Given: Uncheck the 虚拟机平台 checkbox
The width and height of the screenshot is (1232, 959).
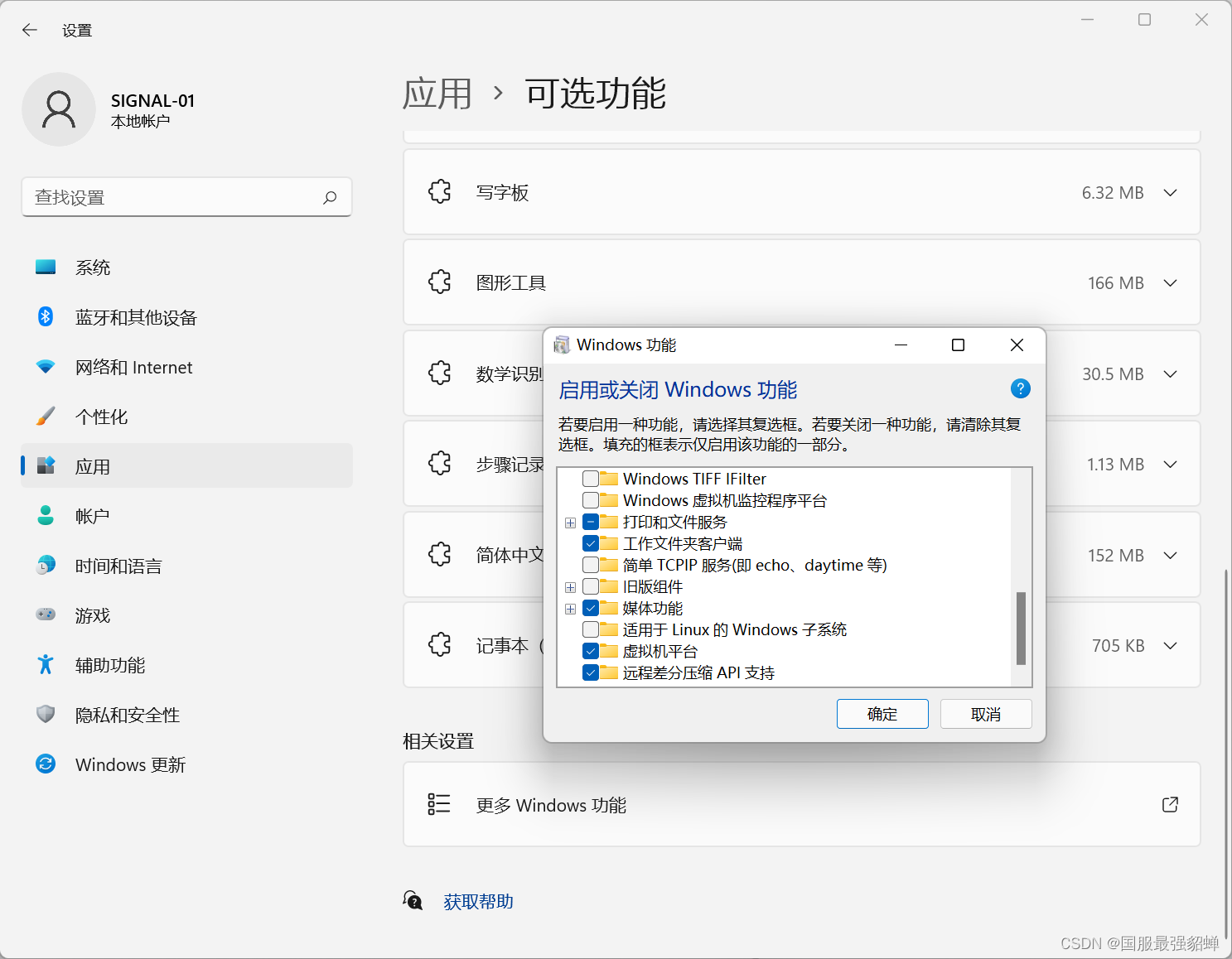Looking at the screenshot, I should pyautogui.click(x=591, y=651).
